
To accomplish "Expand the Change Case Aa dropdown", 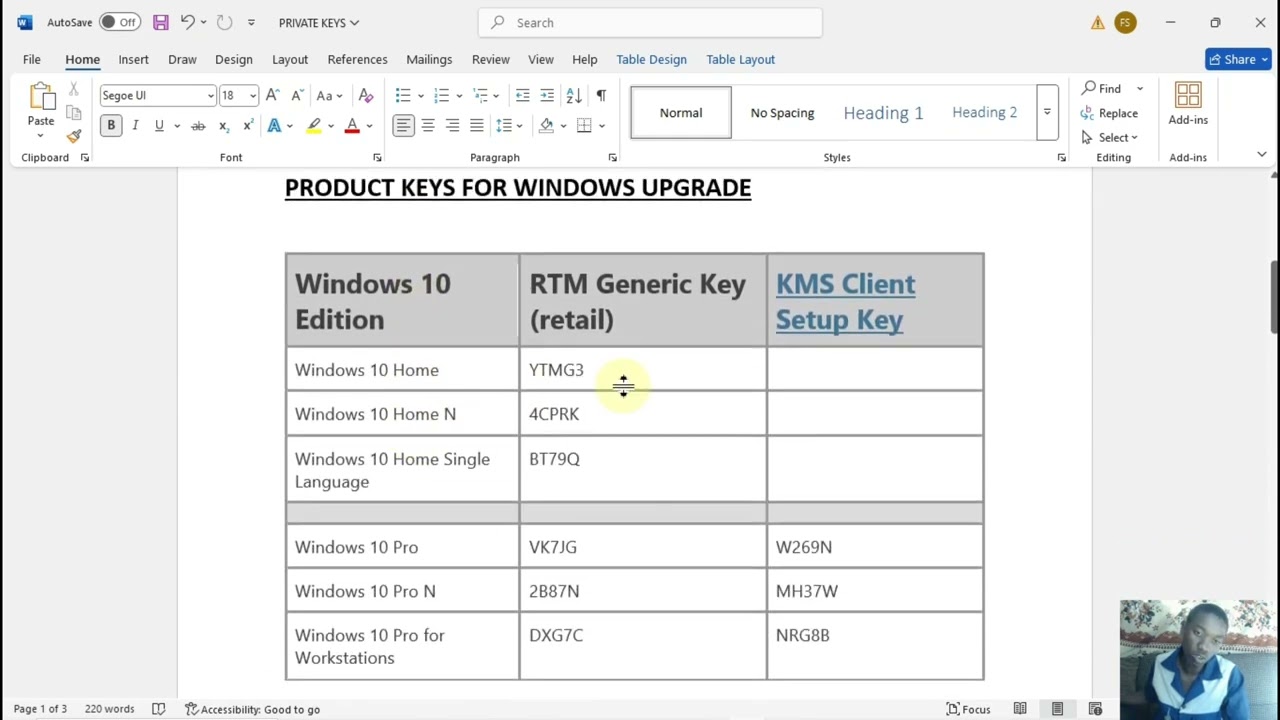I will (x=329, y=95).
